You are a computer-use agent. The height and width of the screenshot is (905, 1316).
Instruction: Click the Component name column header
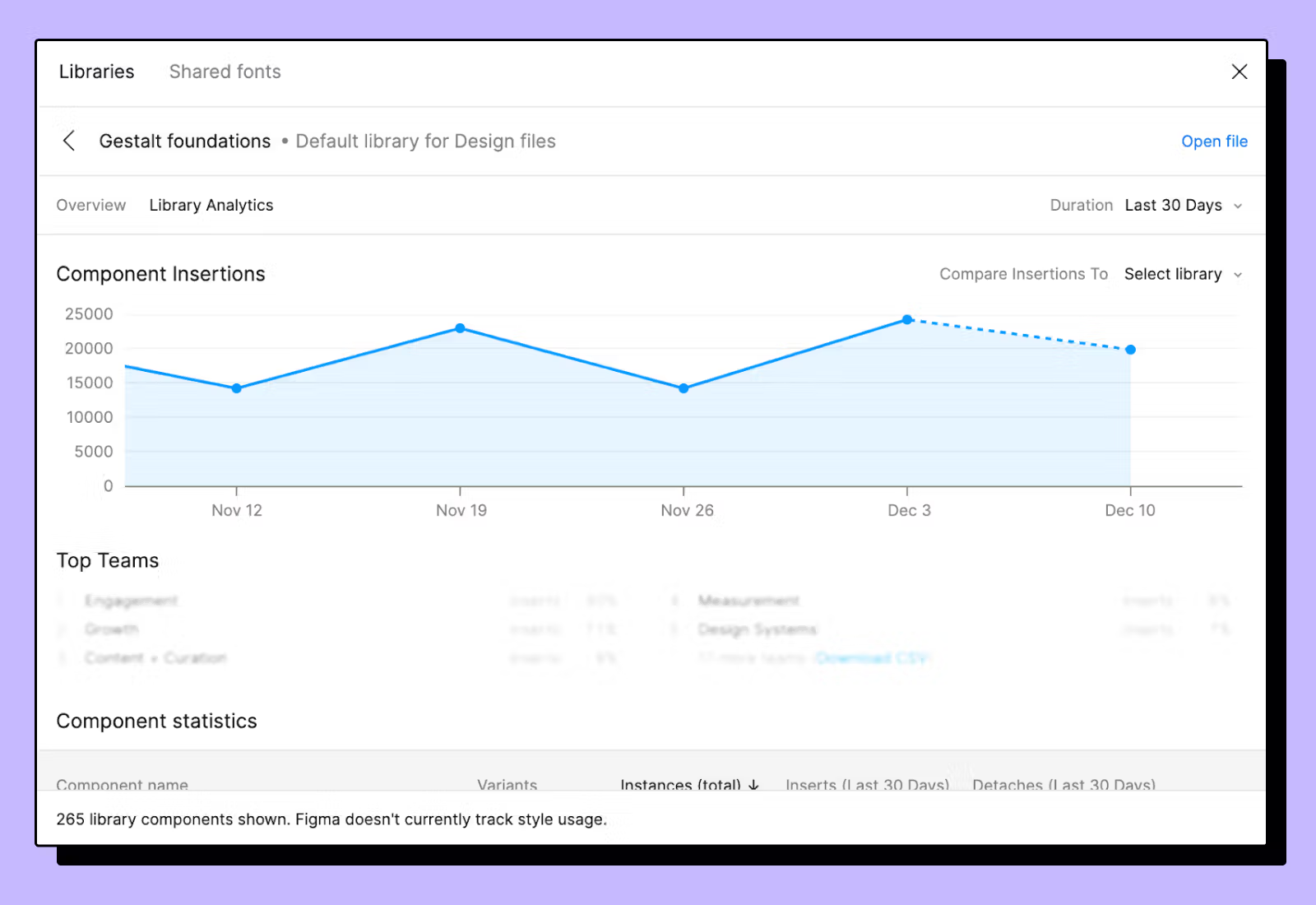coord(122,784)
